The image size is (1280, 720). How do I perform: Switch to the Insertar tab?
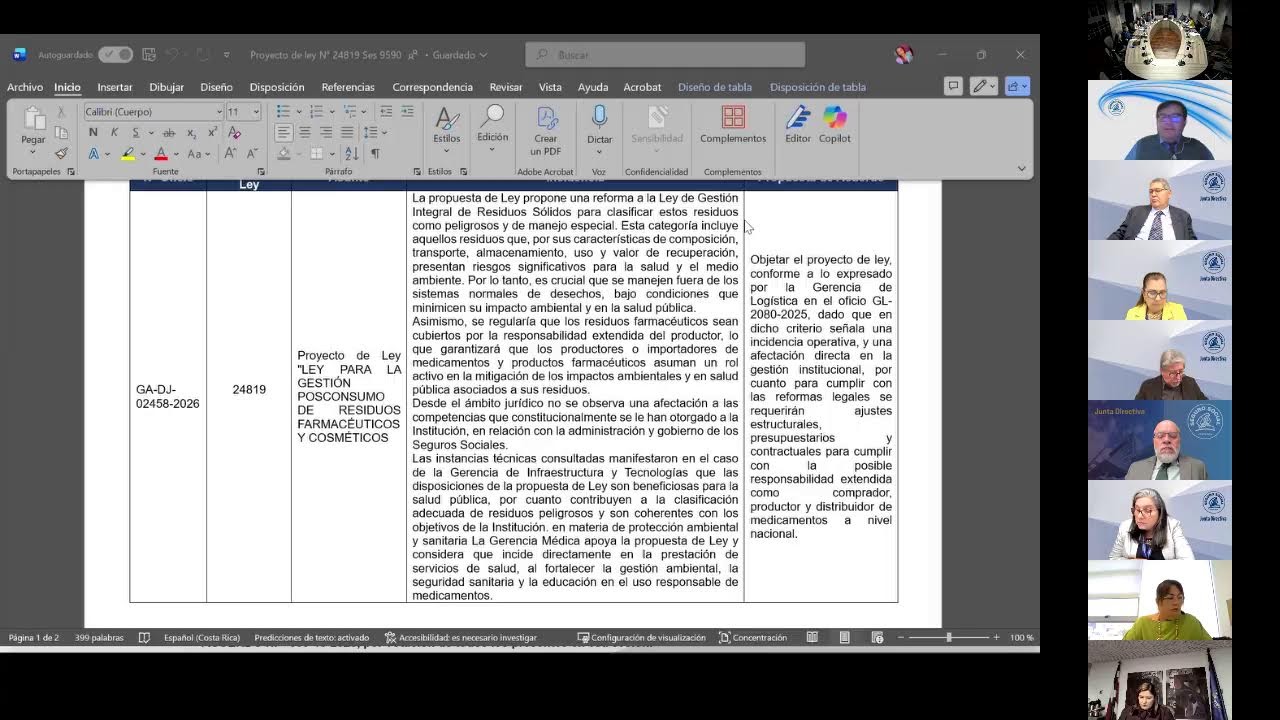[115, 87]
